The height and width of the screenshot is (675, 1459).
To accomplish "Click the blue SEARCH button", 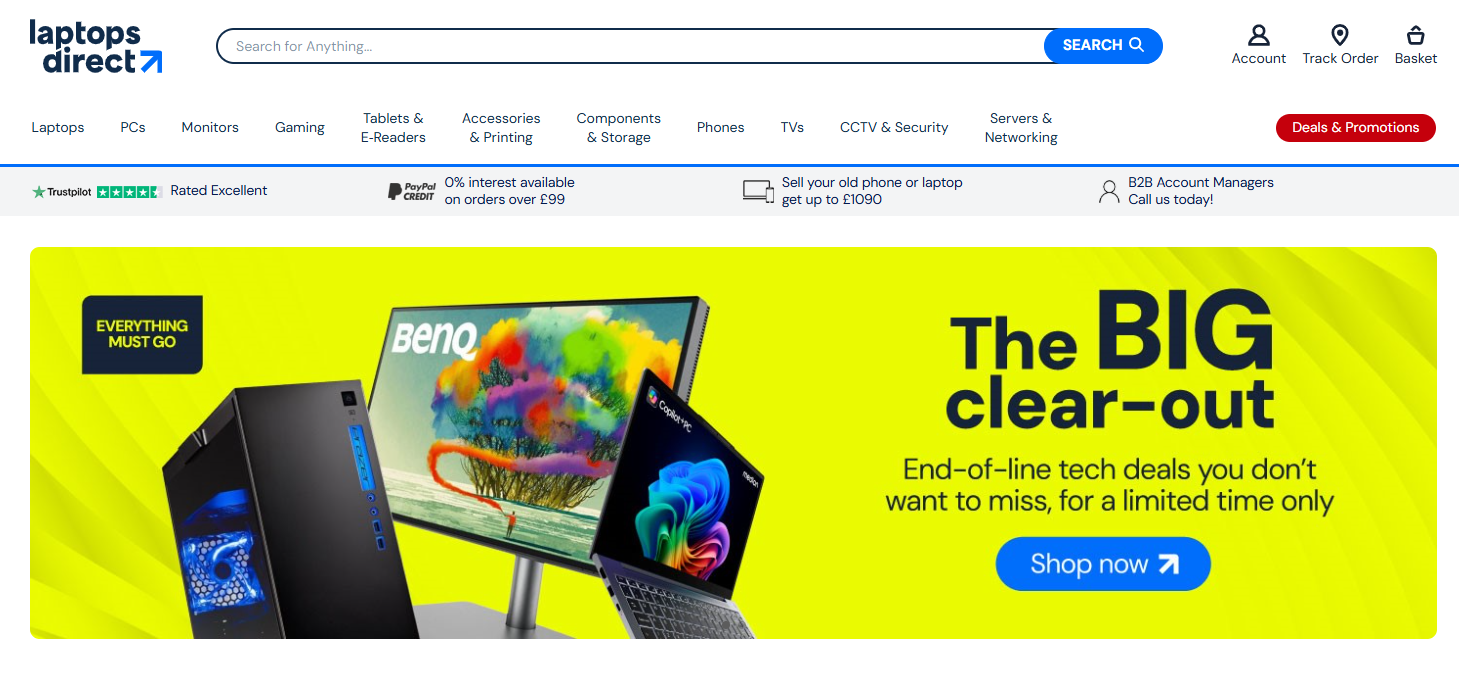I will point(1103,46).
